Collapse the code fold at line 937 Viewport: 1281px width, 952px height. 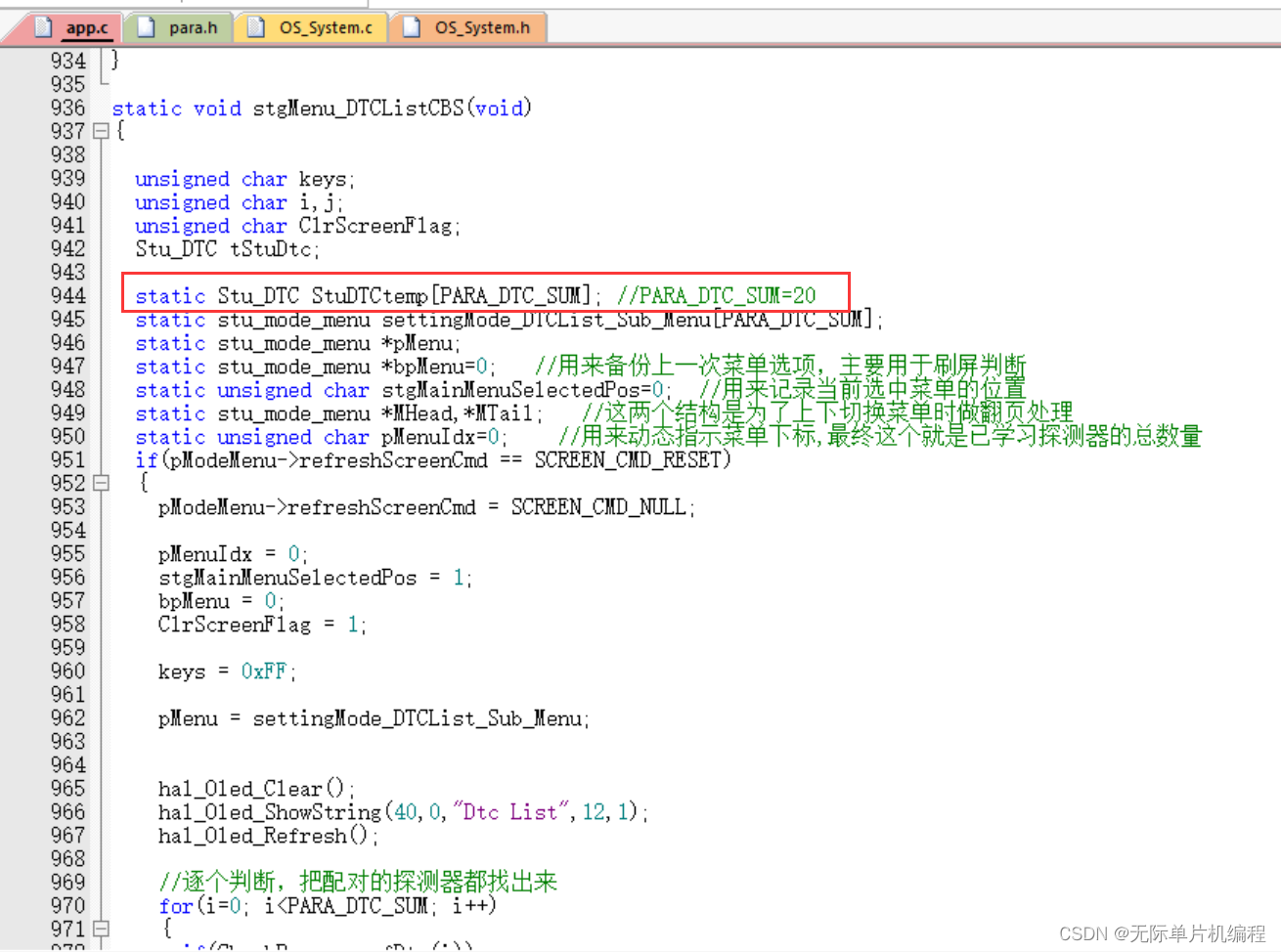[x=101, y=131]
